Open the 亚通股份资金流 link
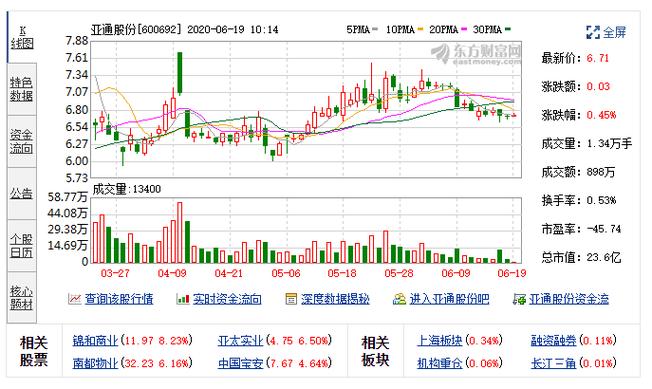 point(569,299)
